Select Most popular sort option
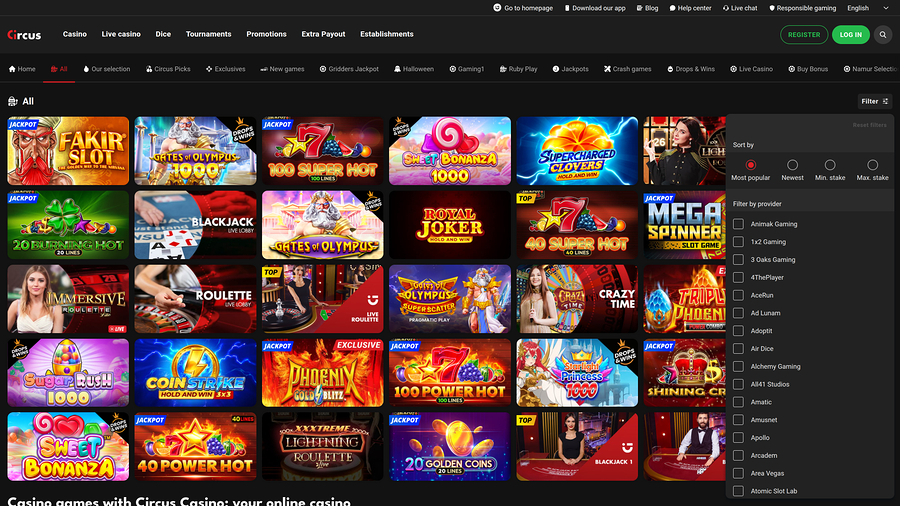The height and width of the screenshot is (506, 900). (x=750, y=165)
